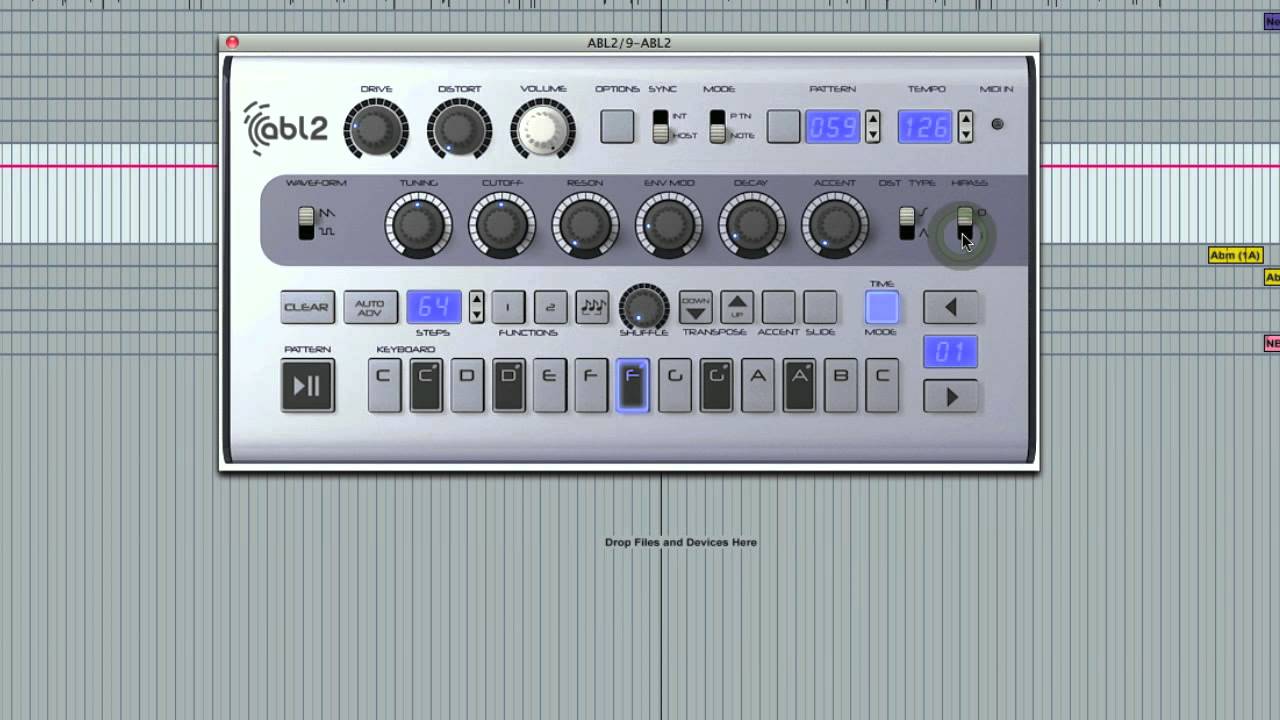
Task: Click the Distort knob
Action: pos(459,130)
